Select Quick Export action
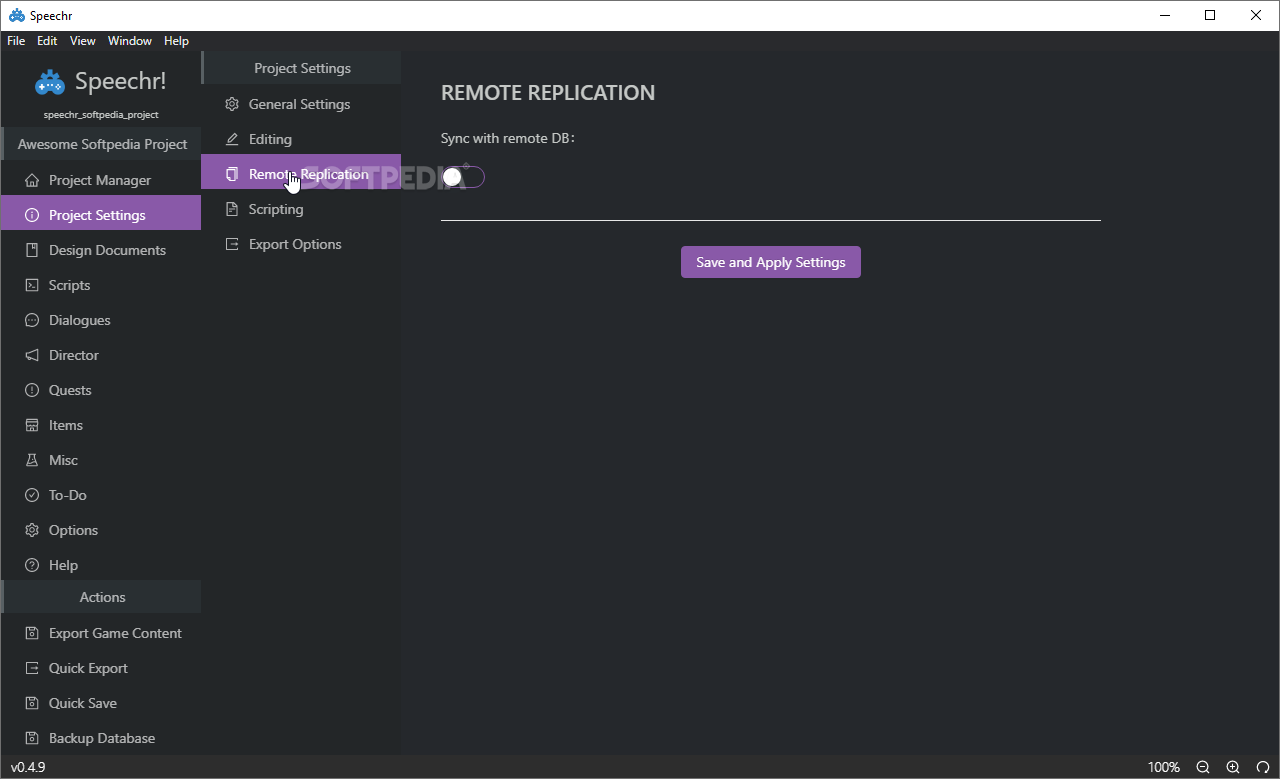 [100, 668]
